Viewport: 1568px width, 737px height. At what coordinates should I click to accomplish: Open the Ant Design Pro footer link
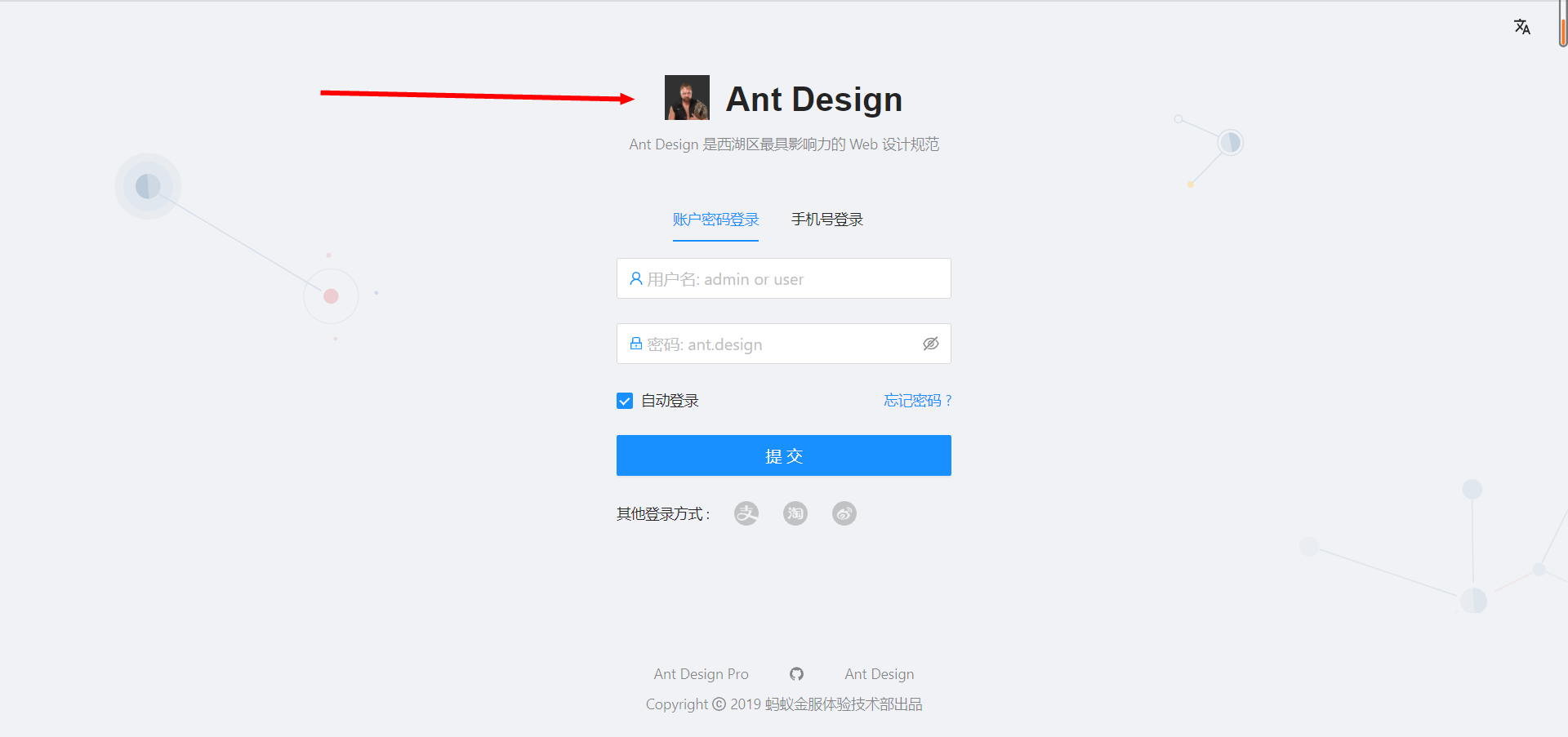tap(701, 673)
